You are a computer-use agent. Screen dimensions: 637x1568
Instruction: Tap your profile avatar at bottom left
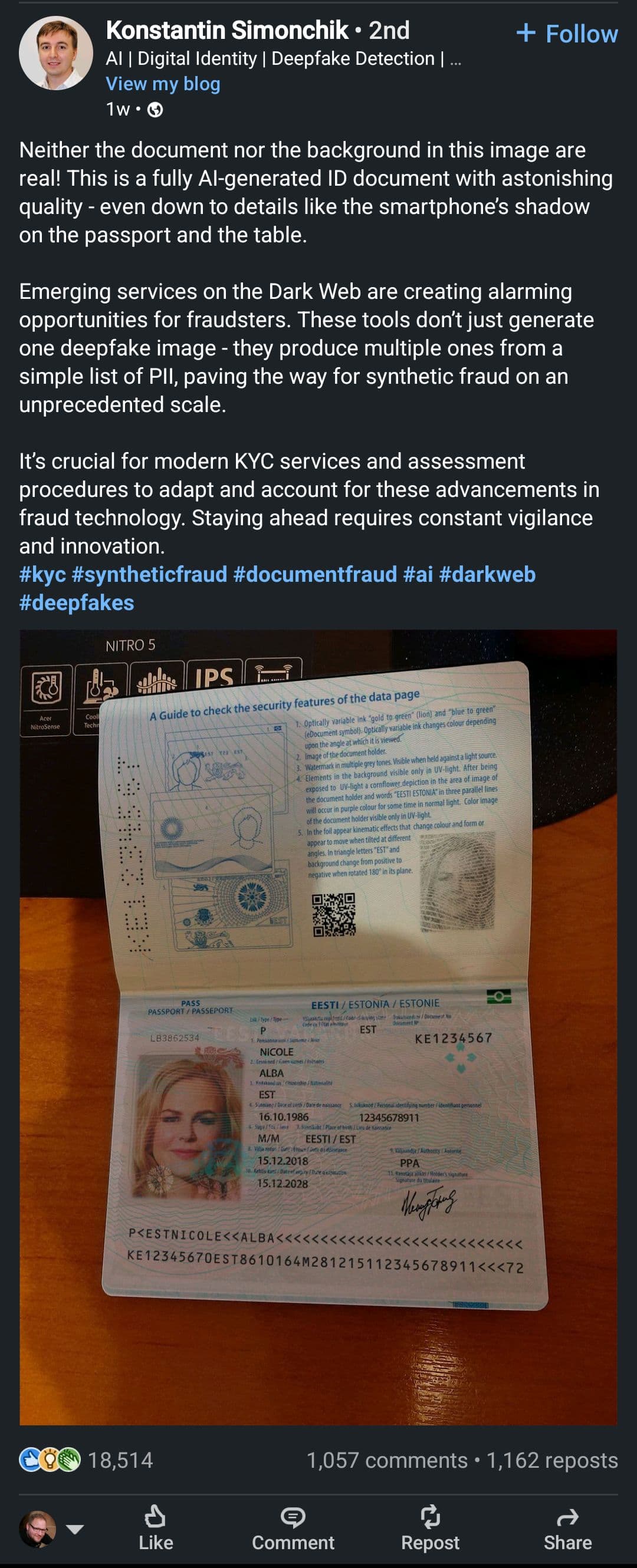tap(38, 1529)
